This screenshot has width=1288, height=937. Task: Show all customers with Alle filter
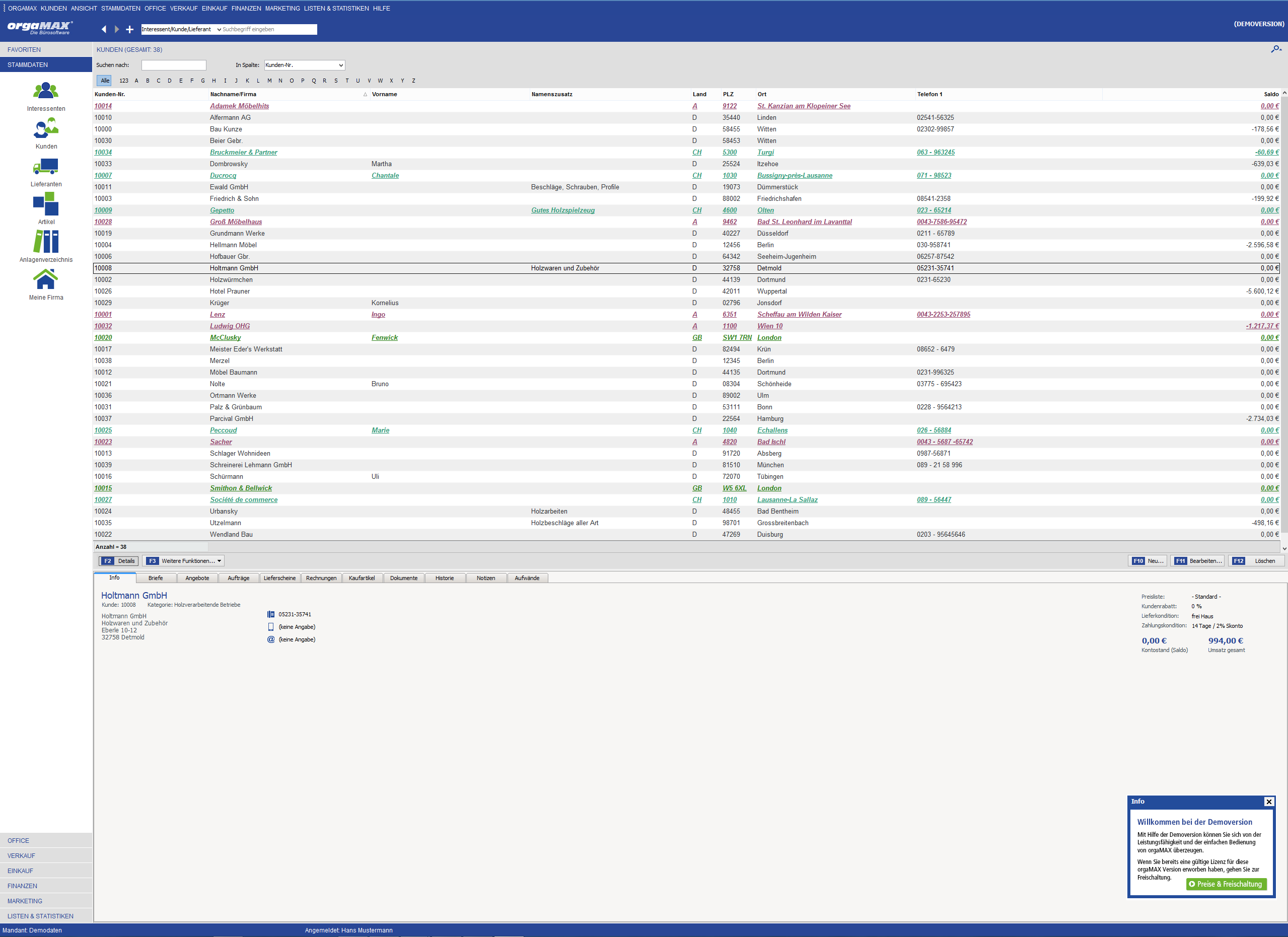(x=105, y=81)
